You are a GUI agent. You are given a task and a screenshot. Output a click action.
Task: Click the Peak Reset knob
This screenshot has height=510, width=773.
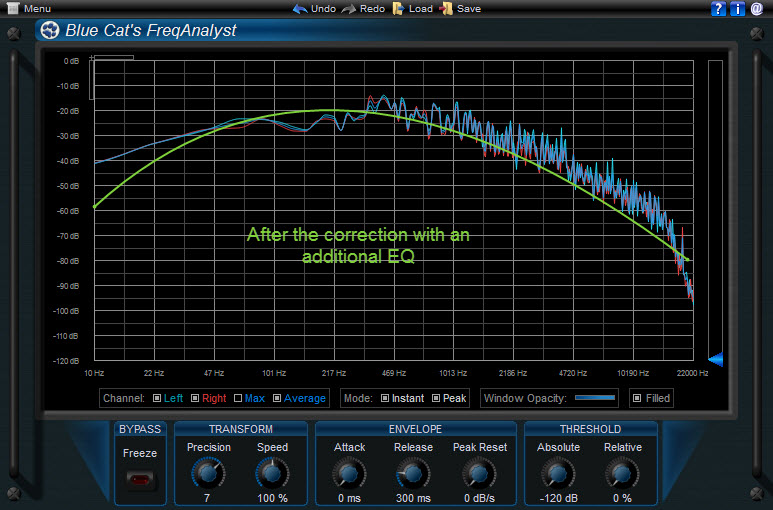coord(479,473)
